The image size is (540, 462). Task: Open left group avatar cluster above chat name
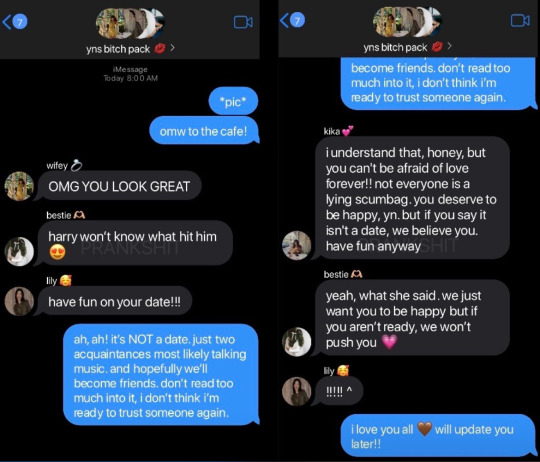[130, 23]
